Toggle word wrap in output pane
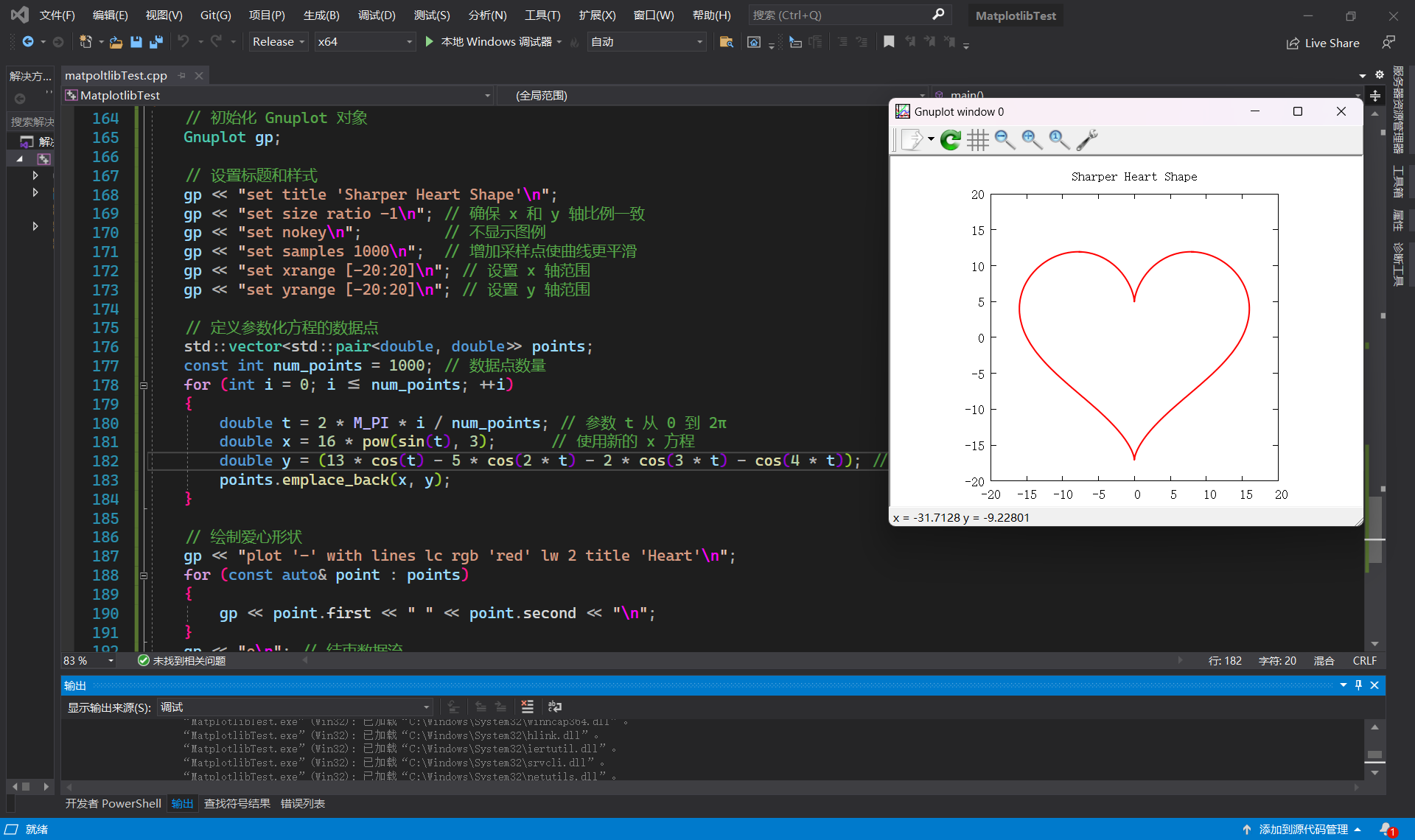Viewport: 1415px width, 840px height. click(x=555, y=707)
